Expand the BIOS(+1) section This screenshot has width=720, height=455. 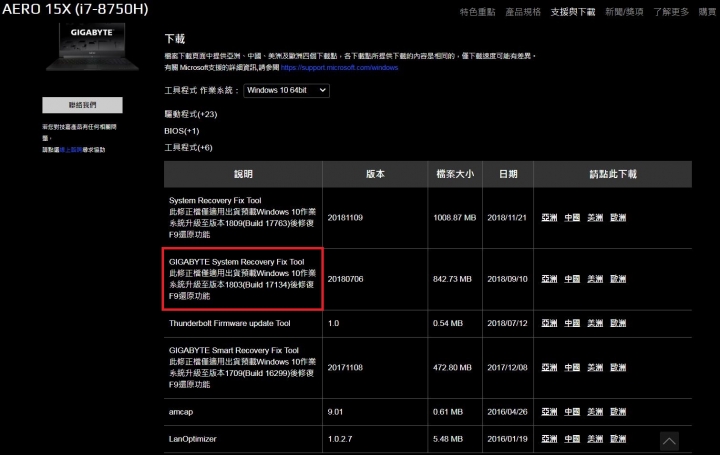[x=182, y=131]
